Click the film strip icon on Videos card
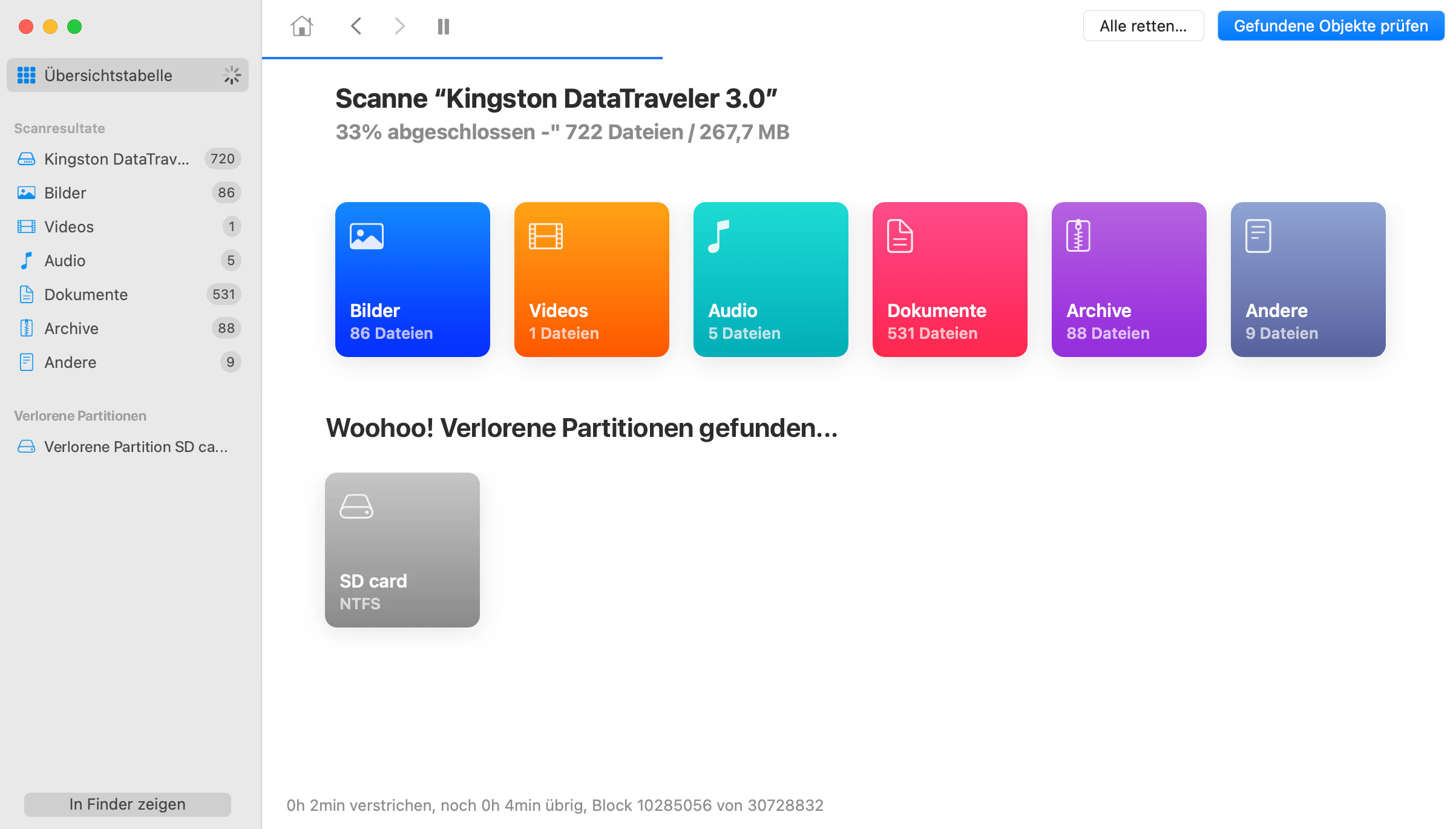1456x829 pixels. (546, 236)
